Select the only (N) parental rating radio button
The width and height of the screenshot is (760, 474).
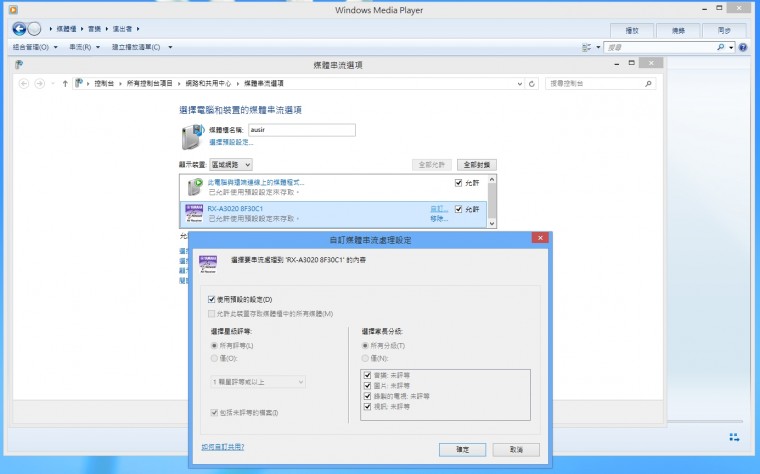point(365,358)
